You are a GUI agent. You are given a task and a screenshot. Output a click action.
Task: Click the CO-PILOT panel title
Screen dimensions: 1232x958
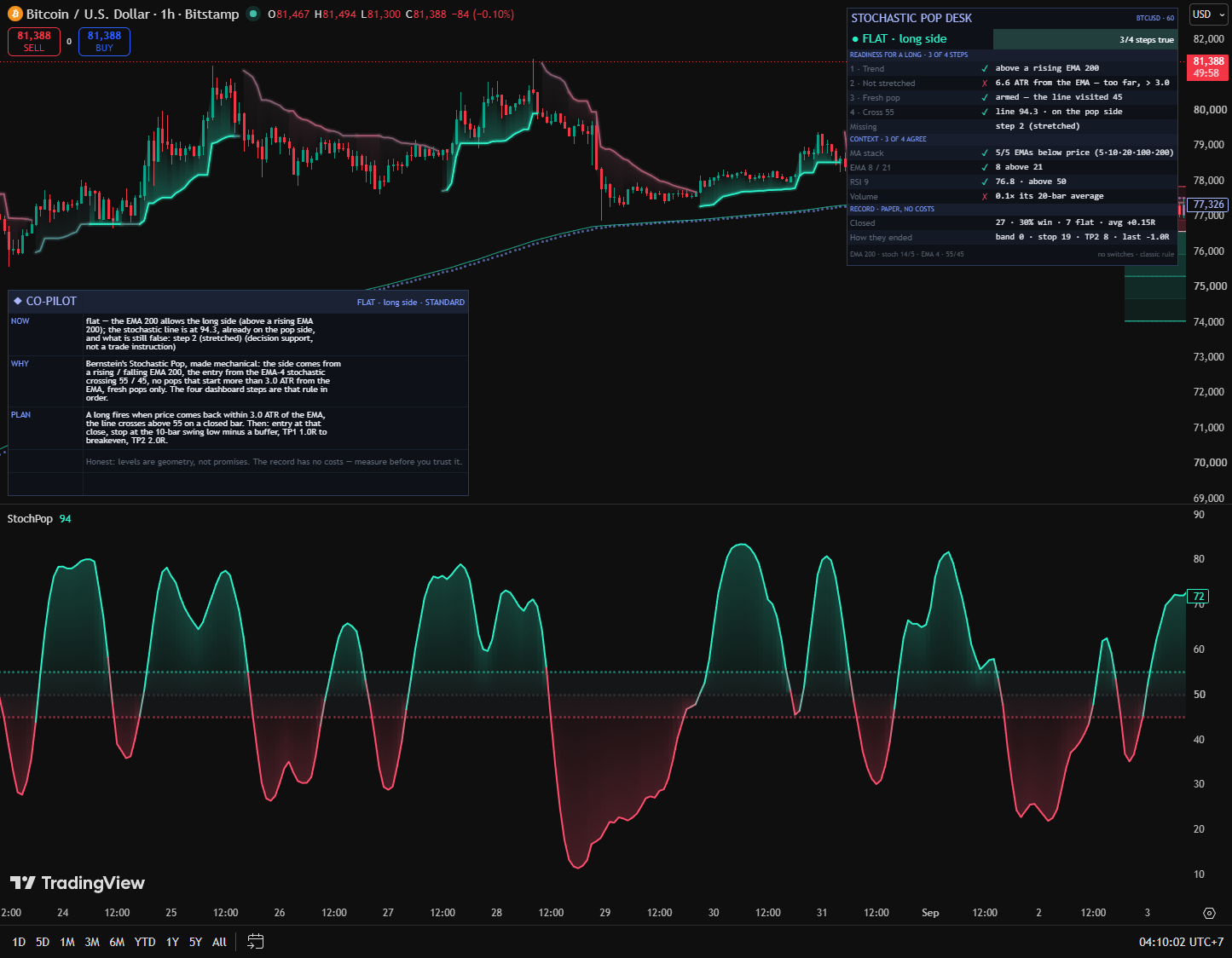coord(51,302)
